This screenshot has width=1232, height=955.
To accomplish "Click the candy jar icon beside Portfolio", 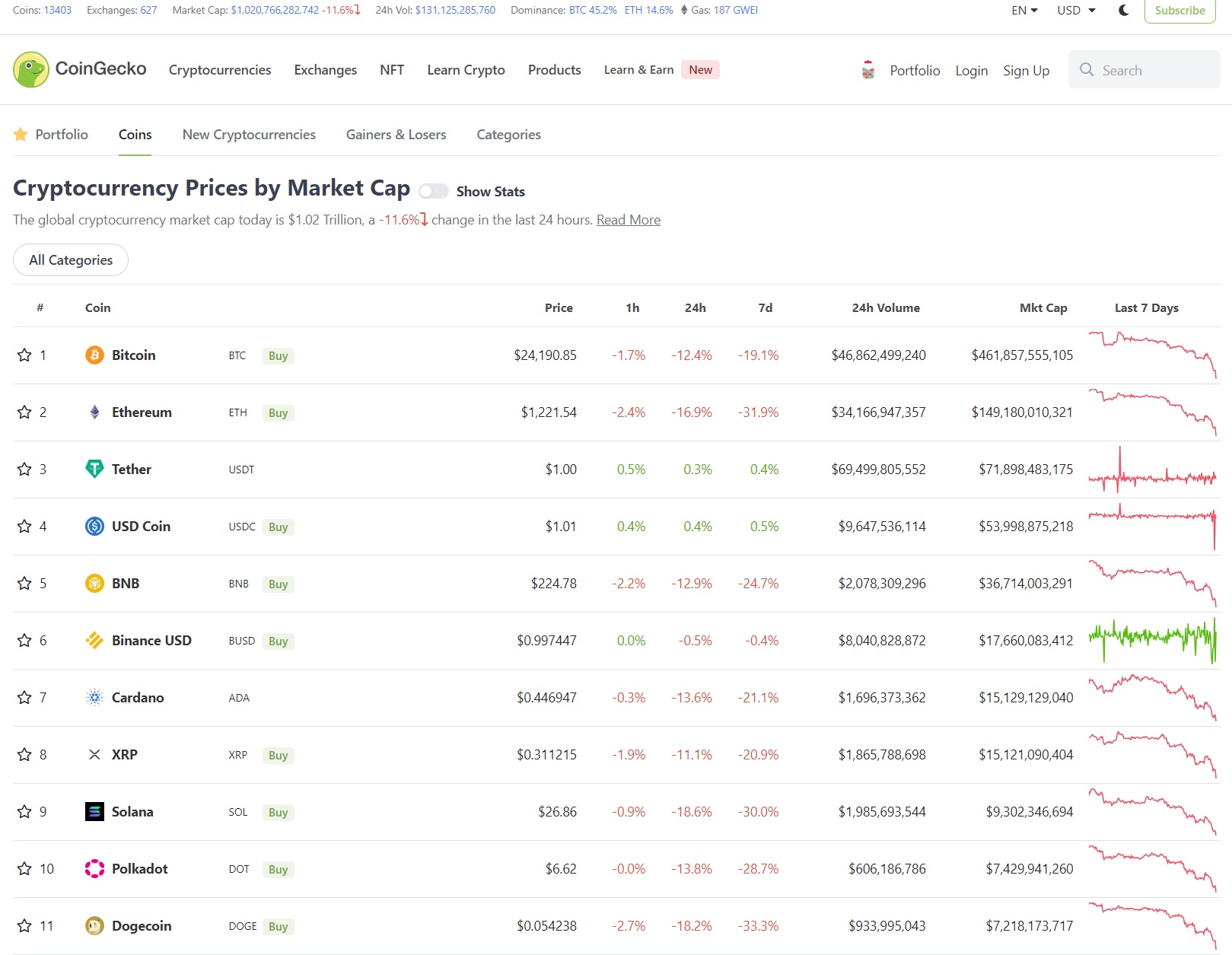I will [x=868, y=70].
